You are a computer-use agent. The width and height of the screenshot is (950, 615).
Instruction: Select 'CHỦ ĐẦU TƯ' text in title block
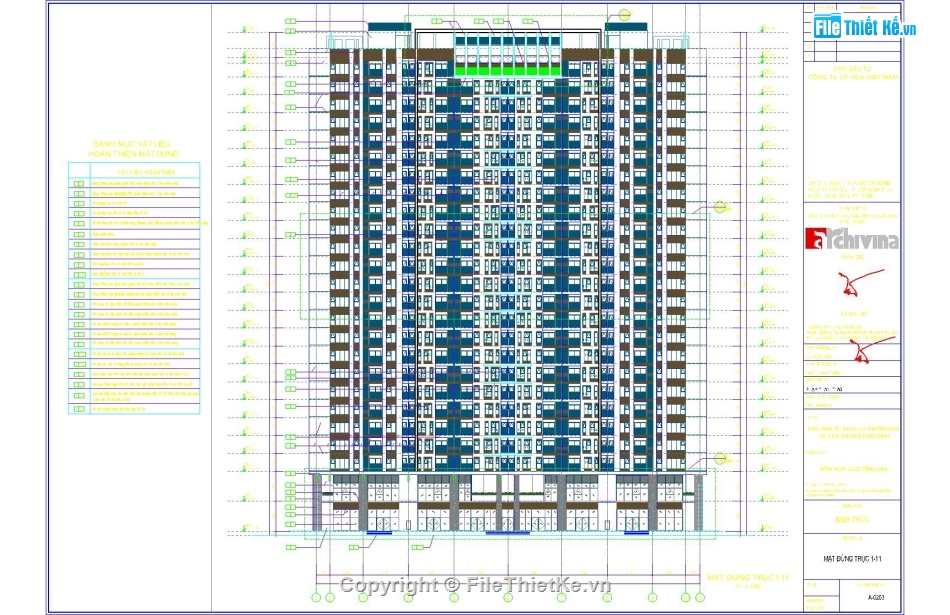[x=852, y=69]
